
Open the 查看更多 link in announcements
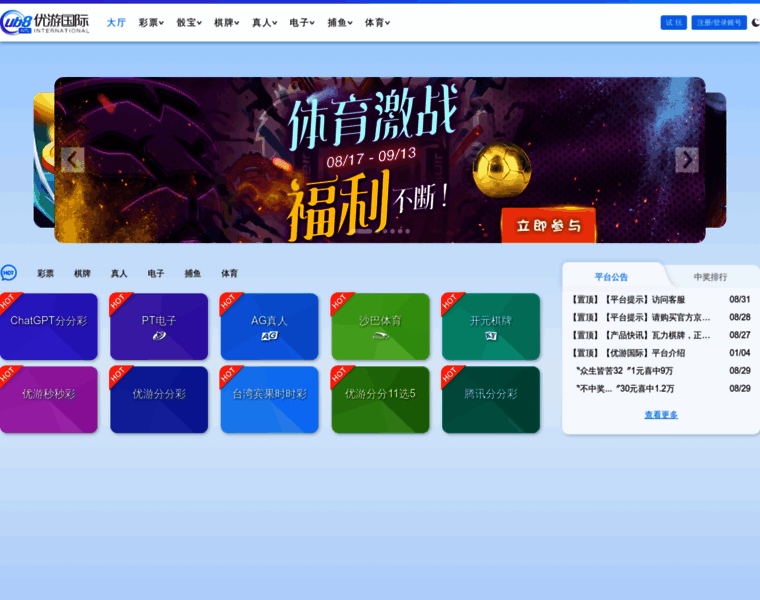(x=660, y=414)
